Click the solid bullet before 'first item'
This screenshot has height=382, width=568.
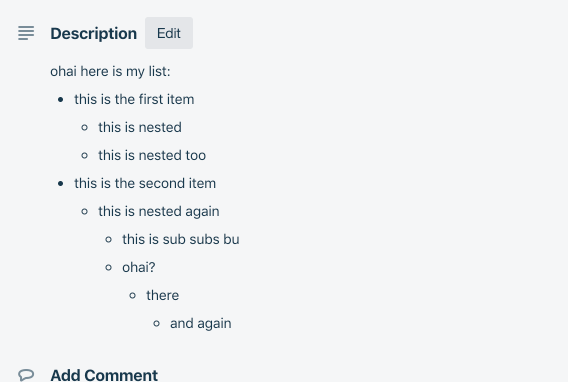click(60, 100)
